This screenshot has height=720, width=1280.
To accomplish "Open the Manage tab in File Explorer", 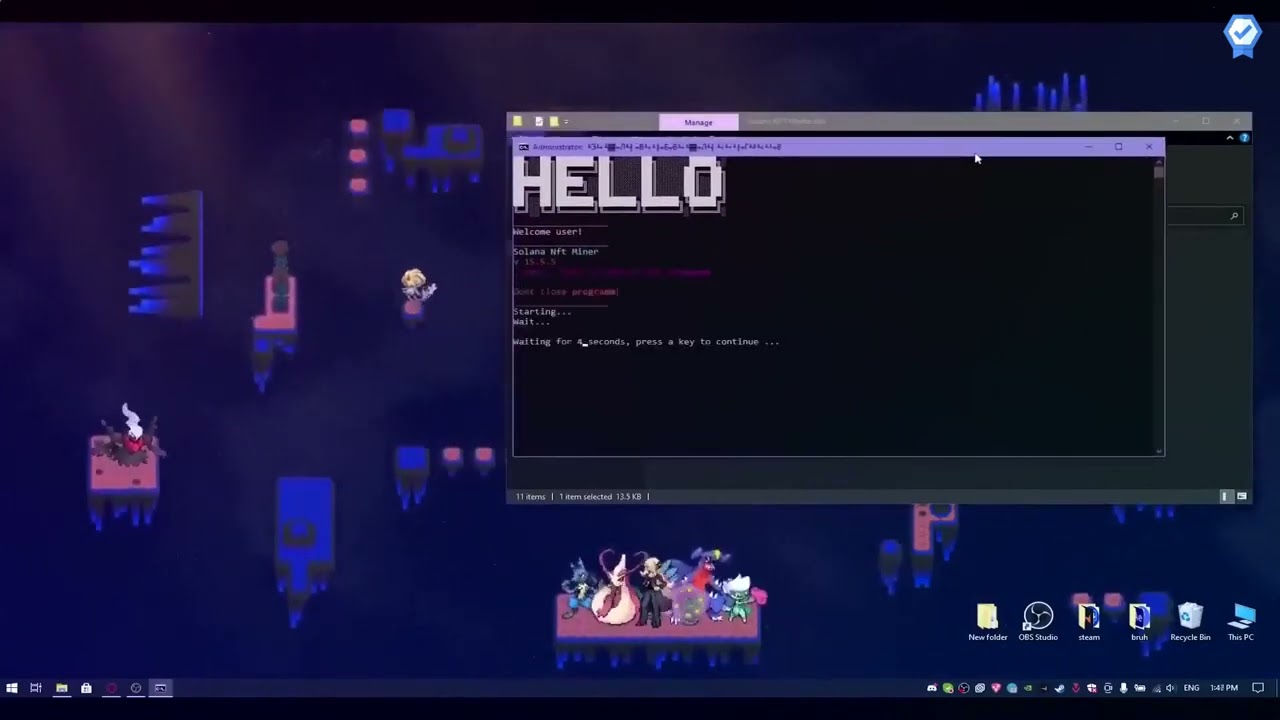I will (698, 122).
